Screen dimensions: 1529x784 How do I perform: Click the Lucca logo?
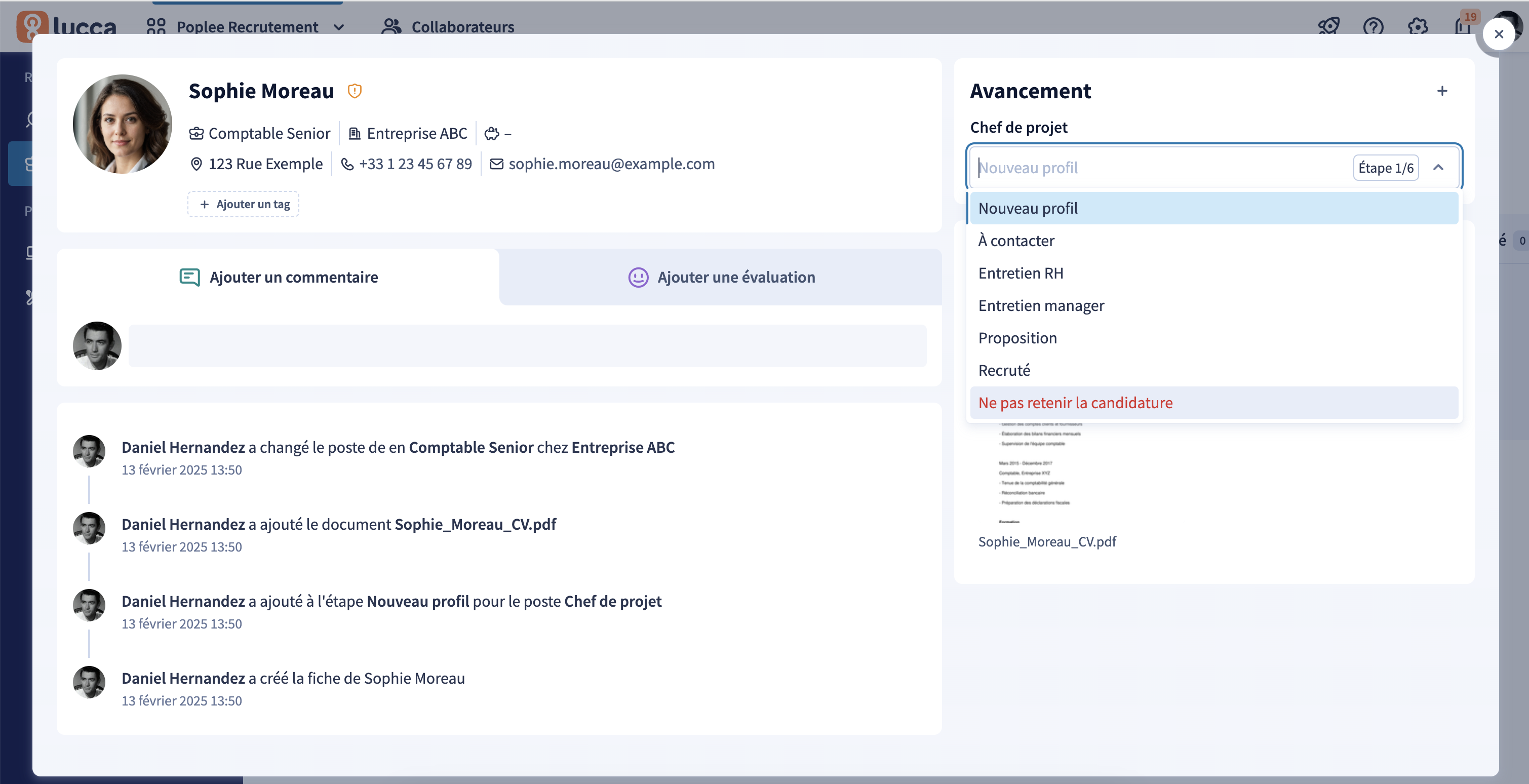coord(66,26)
